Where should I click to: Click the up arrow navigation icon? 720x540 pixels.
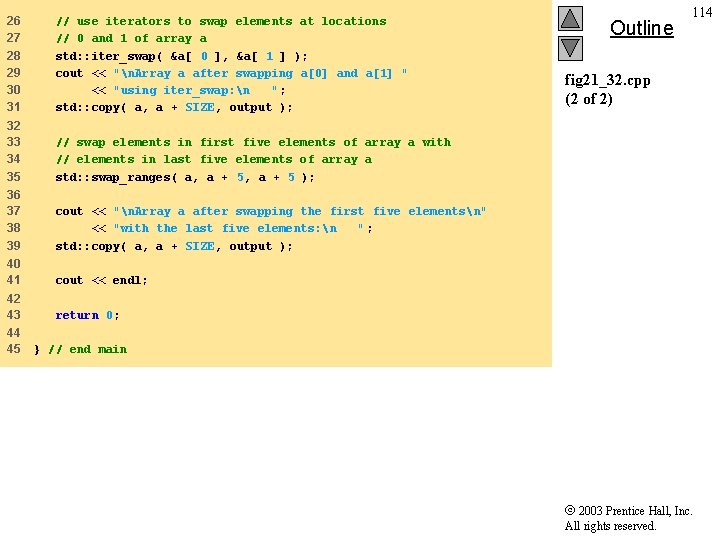(x=570, y=18)
